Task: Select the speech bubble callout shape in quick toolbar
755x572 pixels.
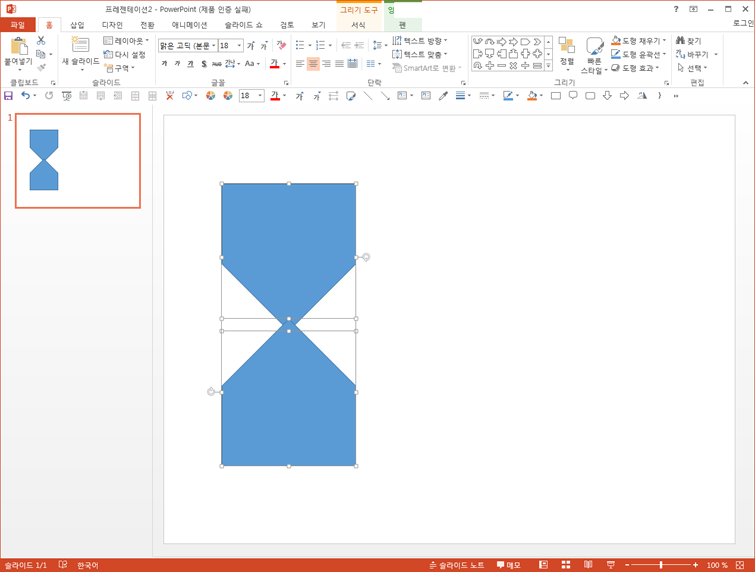Action: point(573,96)
